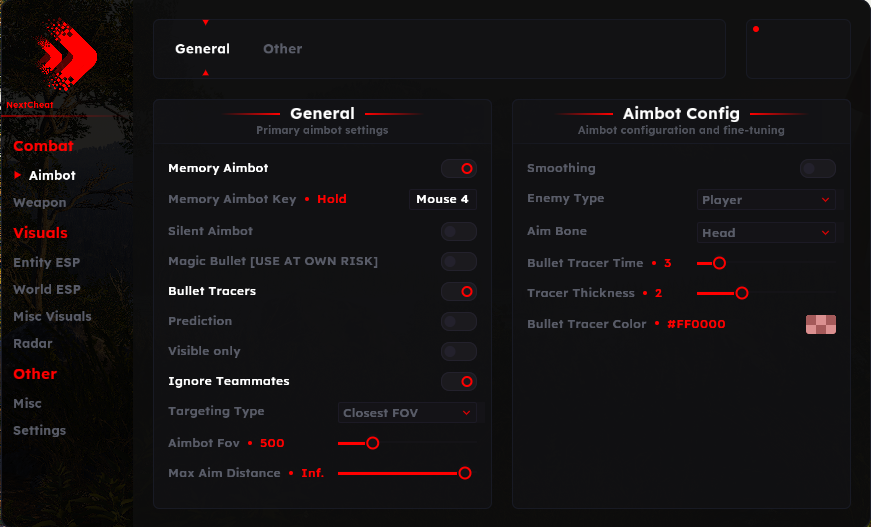The height and width of the screenshot is (527, 871).
Task: Open the Enemy Type dropdown
Action: (x=766, y=200)
